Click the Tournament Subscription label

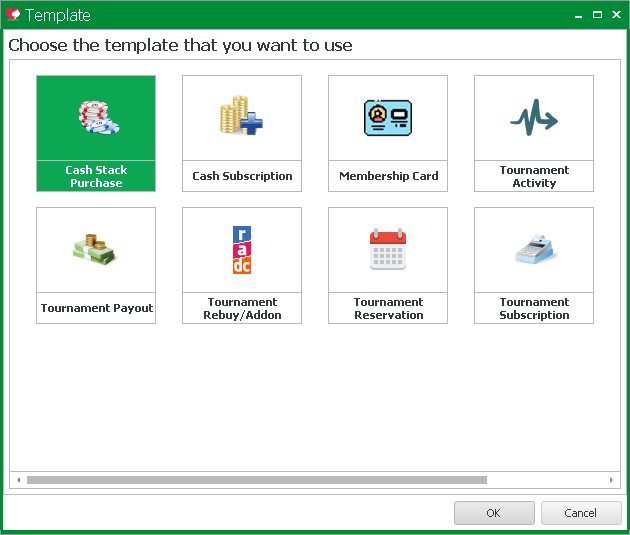pos(534,308)
